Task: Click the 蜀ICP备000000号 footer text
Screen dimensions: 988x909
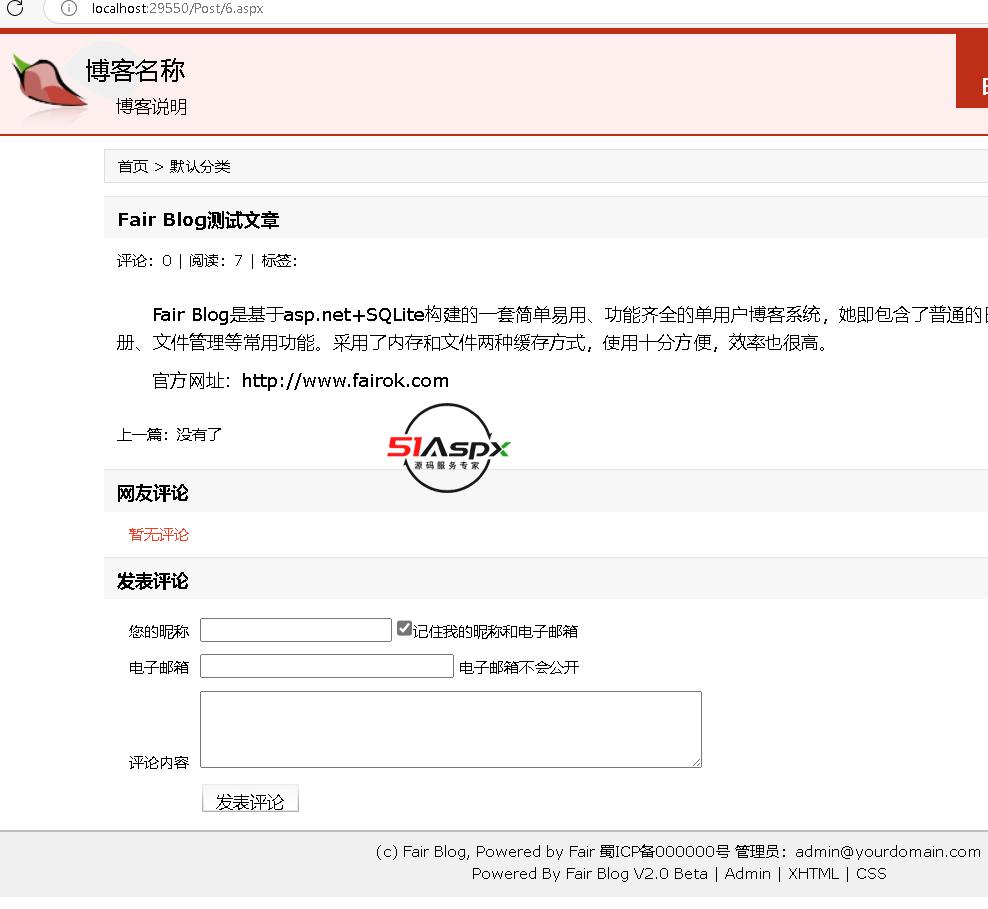Action: (664, 852)
